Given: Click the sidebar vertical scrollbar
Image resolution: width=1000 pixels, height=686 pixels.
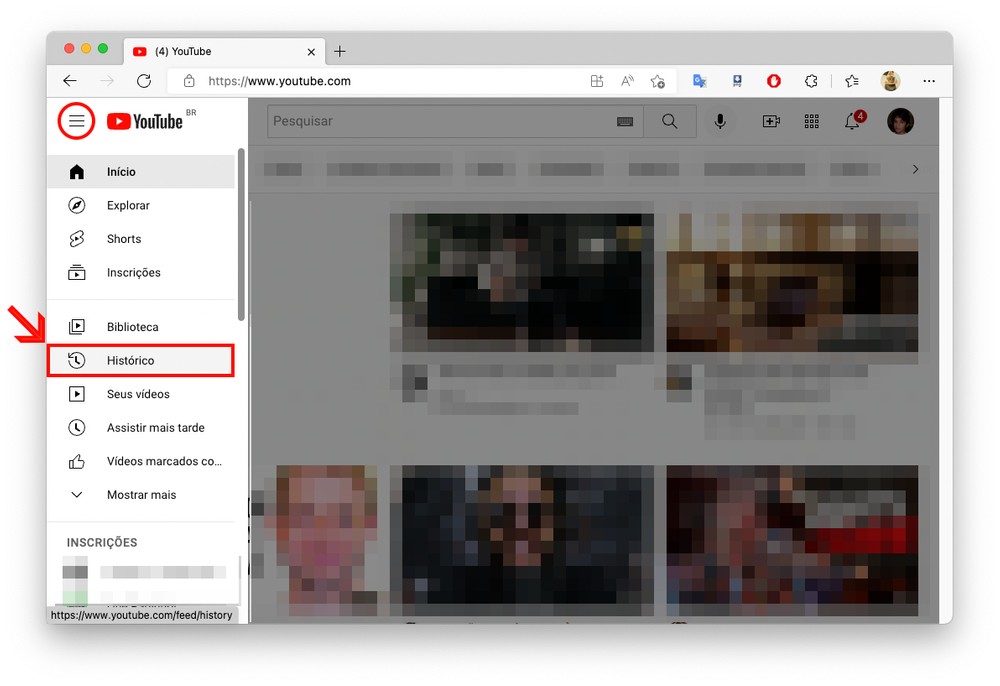Looking at the screenshot, I should pos(241,235).
